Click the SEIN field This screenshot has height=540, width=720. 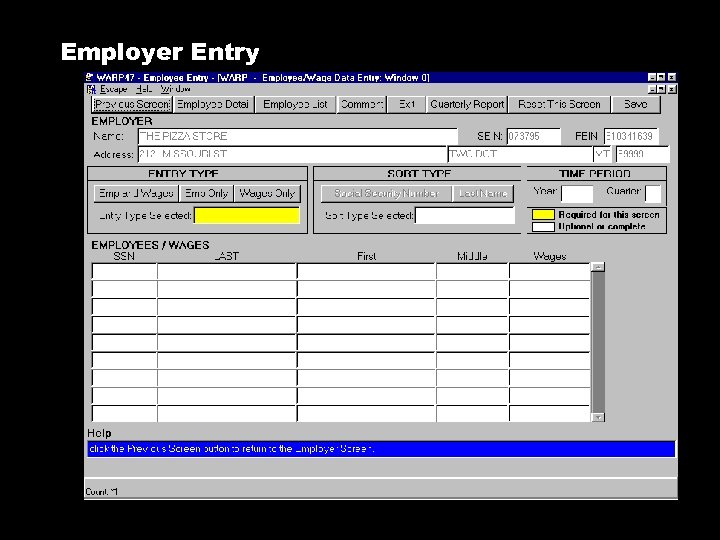click(534, 136)
